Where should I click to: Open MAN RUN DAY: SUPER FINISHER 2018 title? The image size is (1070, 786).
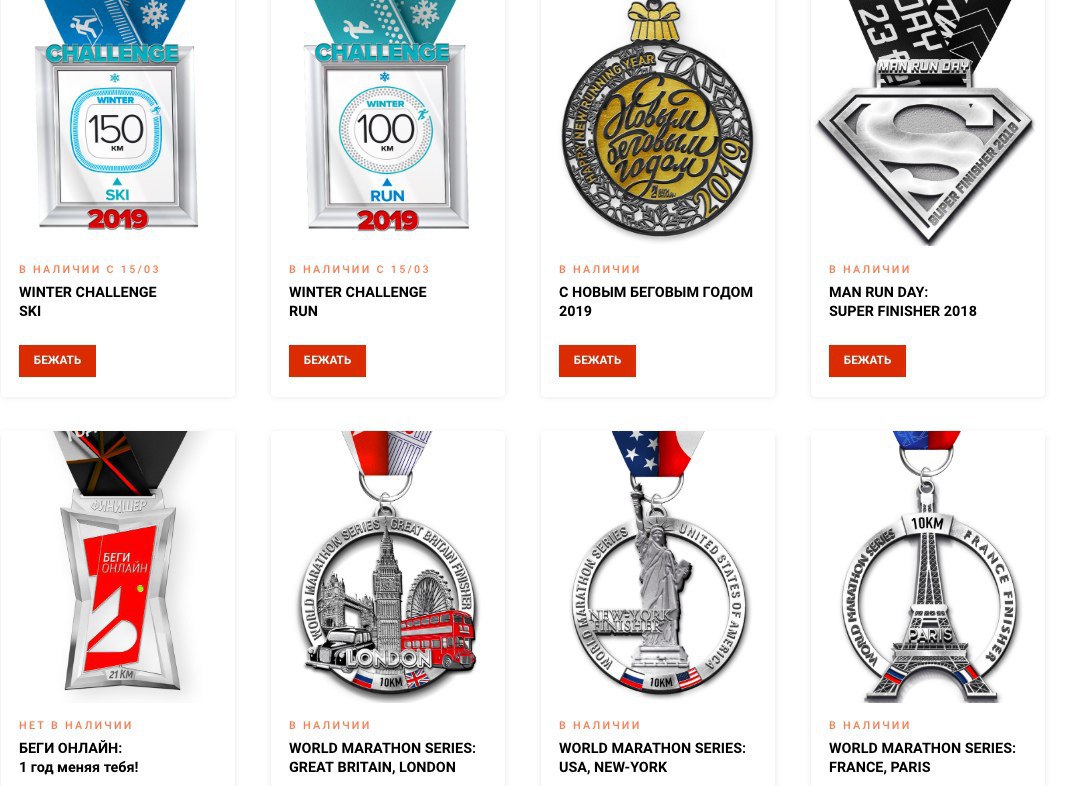[903, 301]
